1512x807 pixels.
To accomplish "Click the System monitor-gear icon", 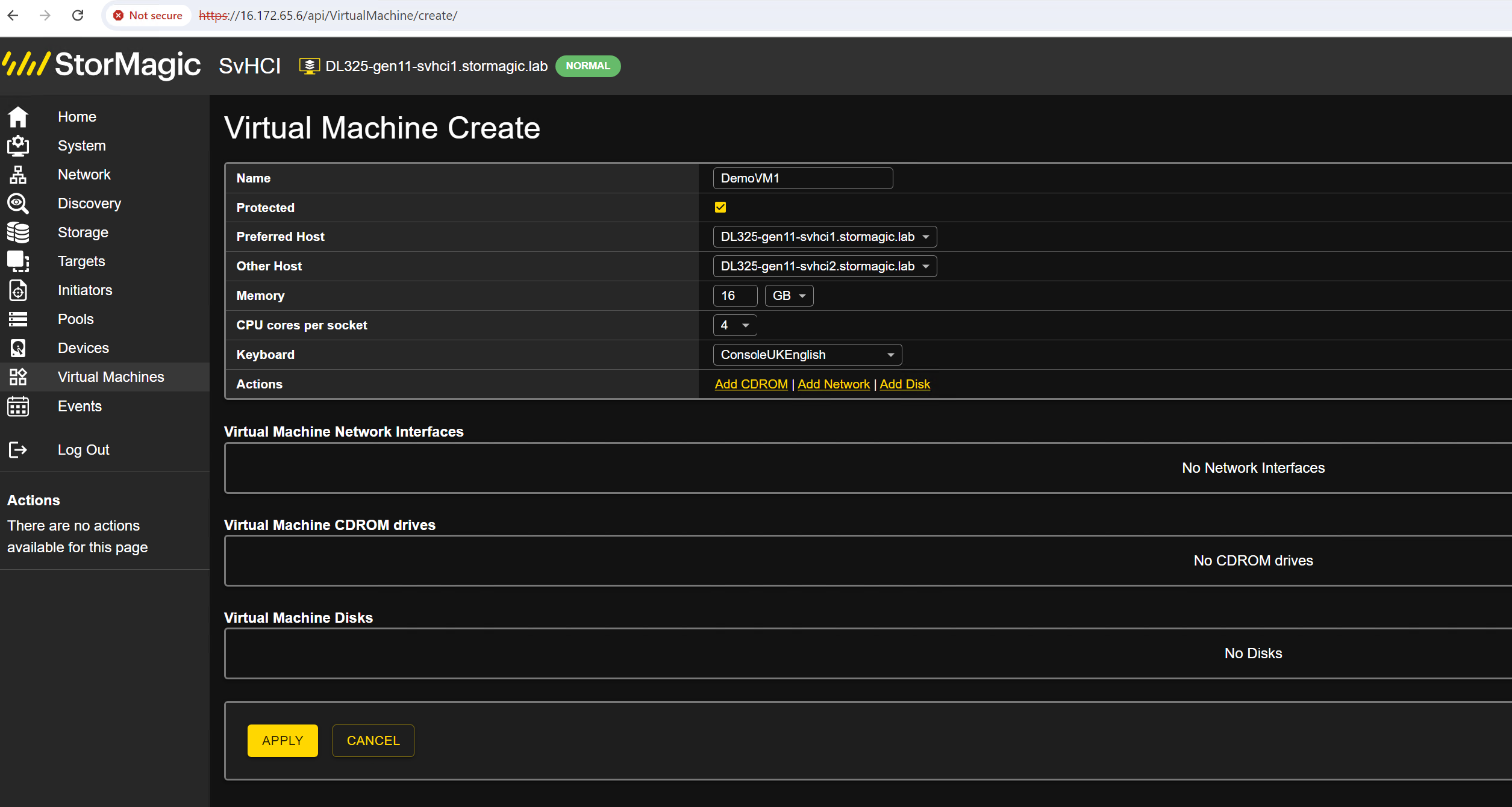I will [x=18, y=146].
